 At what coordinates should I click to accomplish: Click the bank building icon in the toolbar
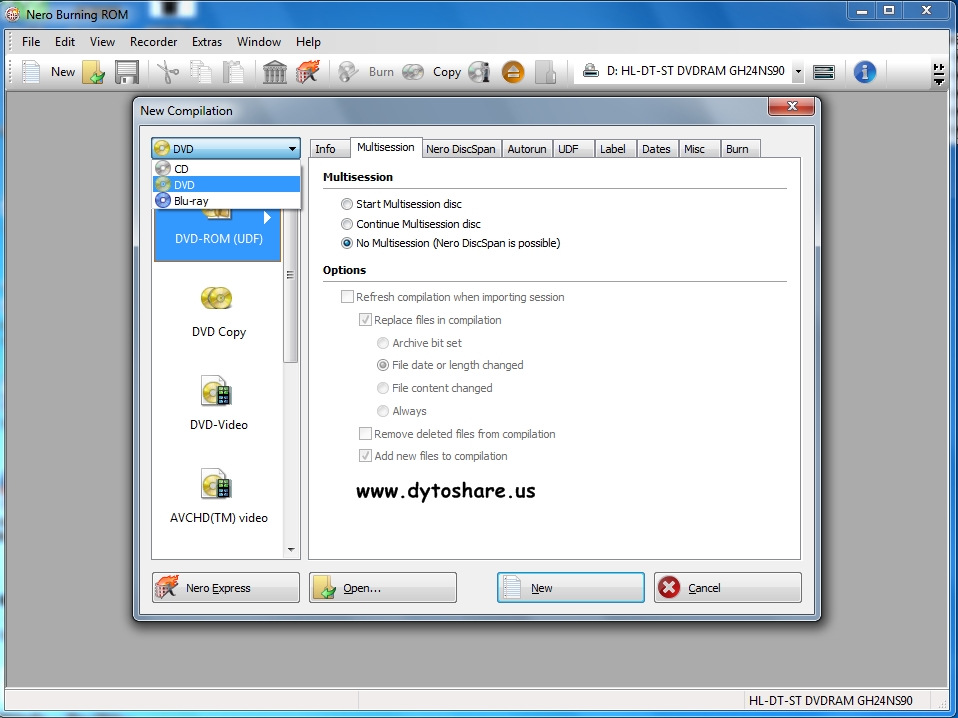point(274,71)
